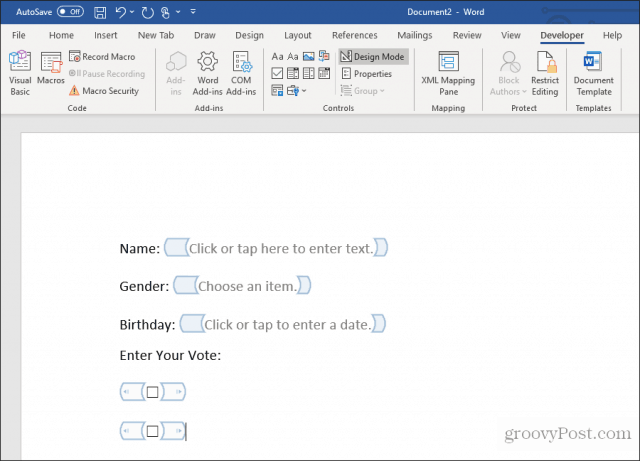Select the first vote checkbox's start tag
The width and height of the screenshot is (640, 461).
pyautogui.click(x=133, y=392)
